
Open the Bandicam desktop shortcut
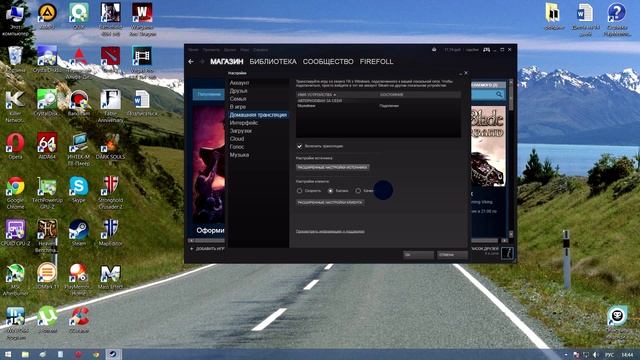point(79,102)
